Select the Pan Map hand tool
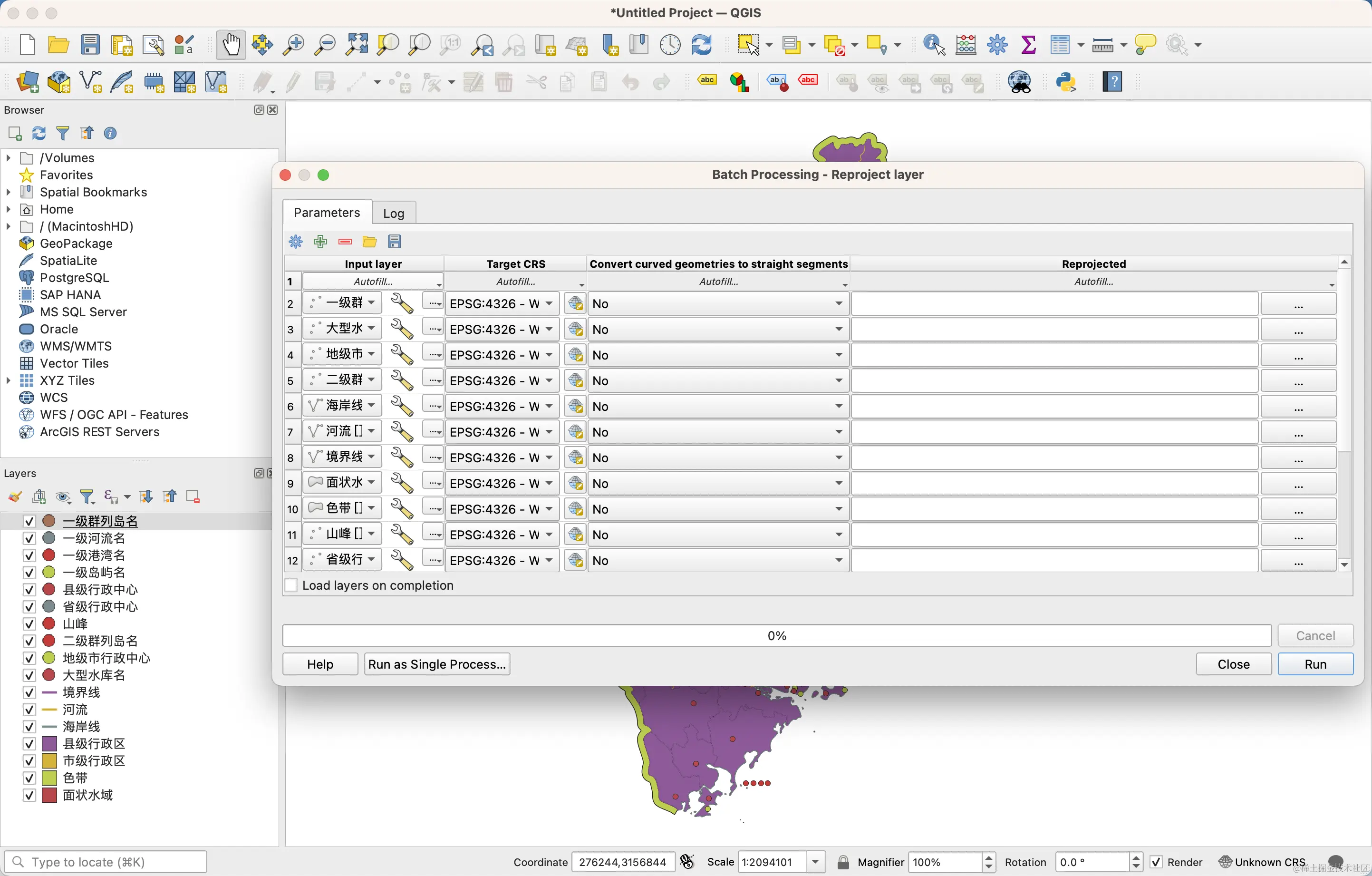The width and height of the screenshot is (1372, 876). tap(231, 44)
